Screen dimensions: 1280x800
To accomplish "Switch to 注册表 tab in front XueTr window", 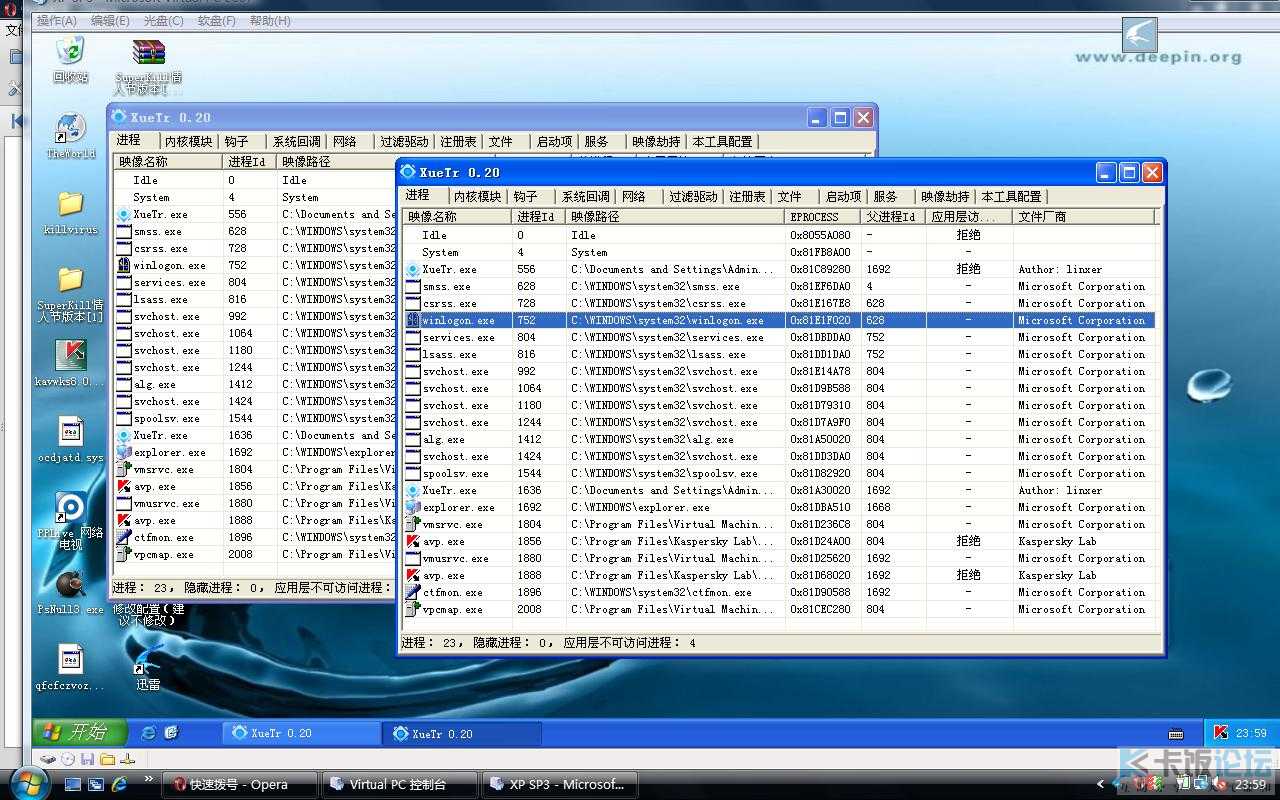I will (x=747, y=196).
